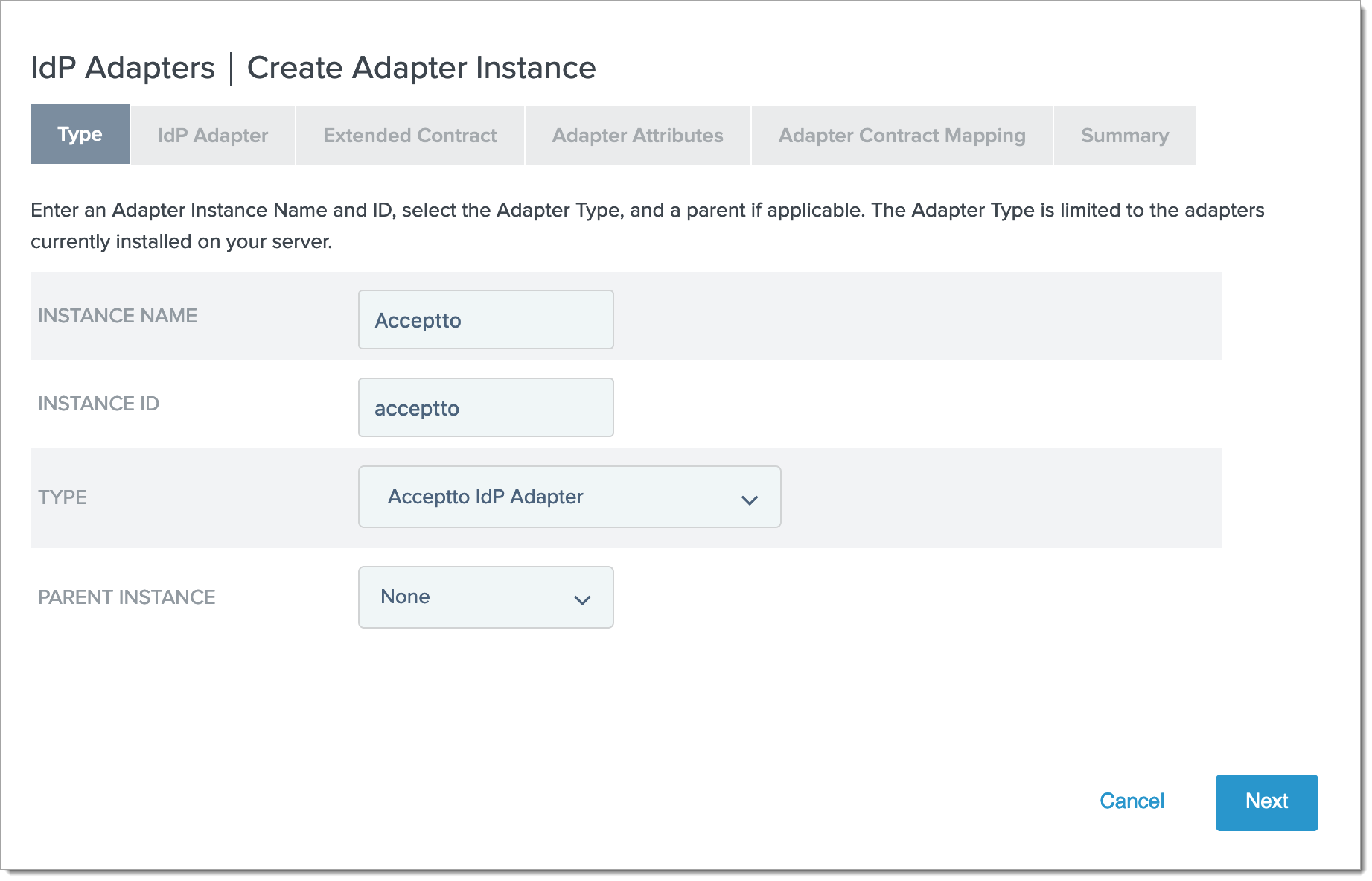This screenshot has width=1372, height=881.
Task: Click the INSTANCE NAME label
Action: pyautogui.click(x=118, y=316)
